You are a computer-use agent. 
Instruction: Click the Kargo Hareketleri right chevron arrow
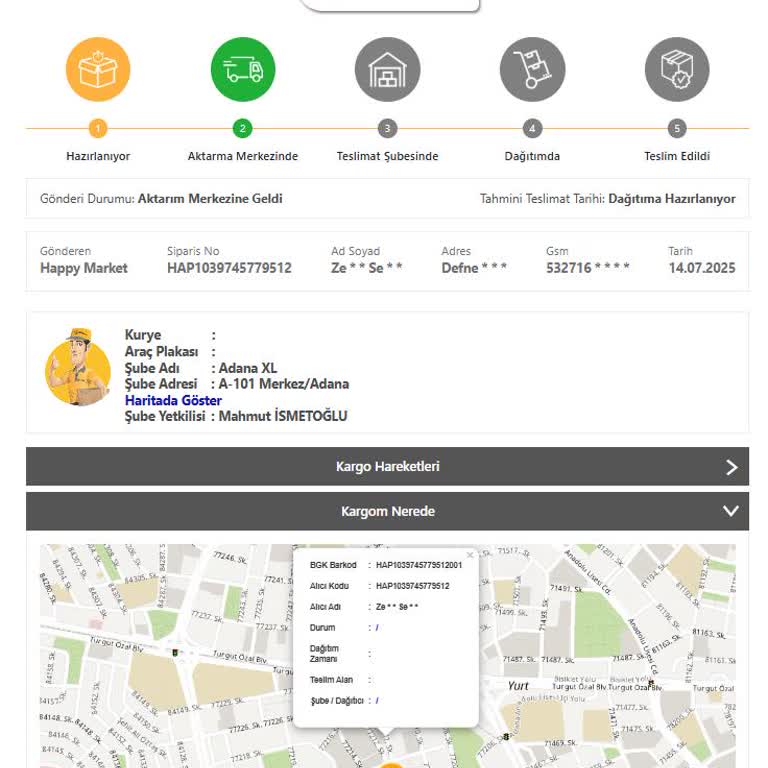(731, 467)
